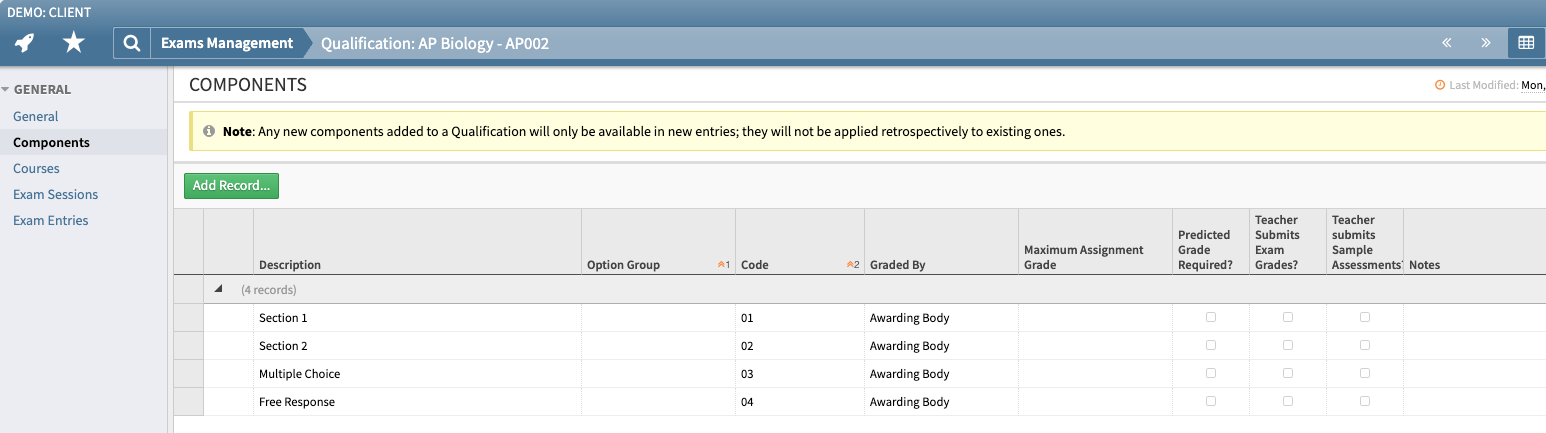This screenshot has width=1546, height=433.
Task: Tick Sample Assessments checkbox for Multiple Choice
Action: (x=1365, y=373)
